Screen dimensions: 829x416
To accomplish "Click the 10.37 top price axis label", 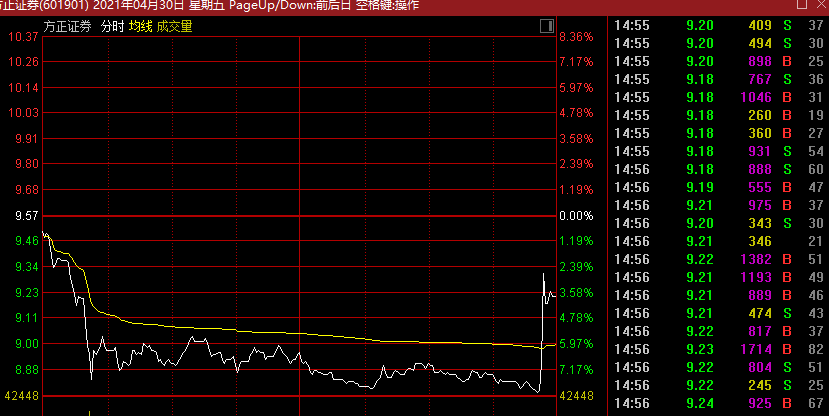I will 24,37.
